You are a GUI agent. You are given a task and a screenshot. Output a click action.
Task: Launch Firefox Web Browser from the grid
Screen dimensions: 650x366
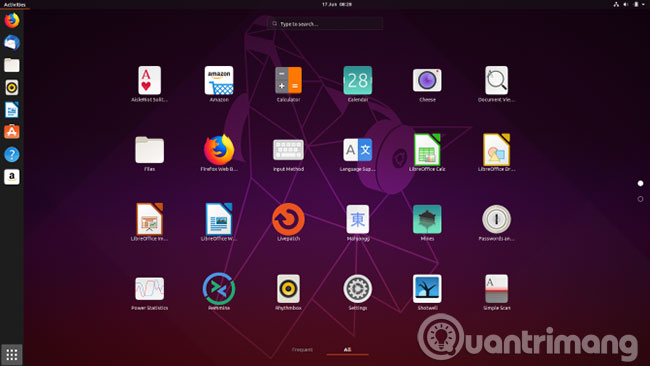pyautogui.click(x=219, y=150)
